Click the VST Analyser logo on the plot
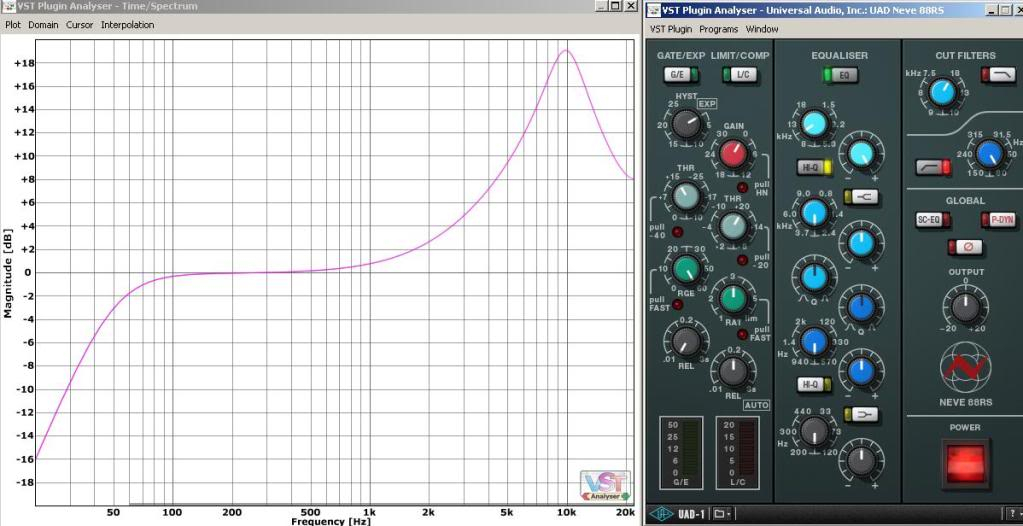 605,484
